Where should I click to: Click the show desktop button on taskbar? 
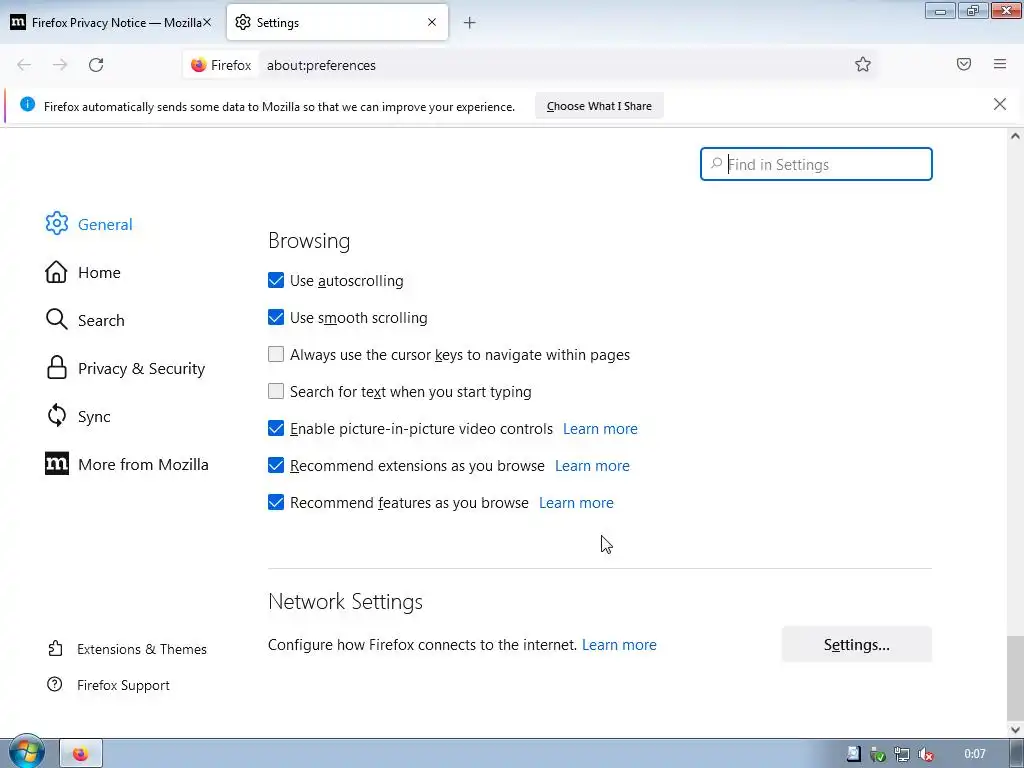(x=1017, y=754)
